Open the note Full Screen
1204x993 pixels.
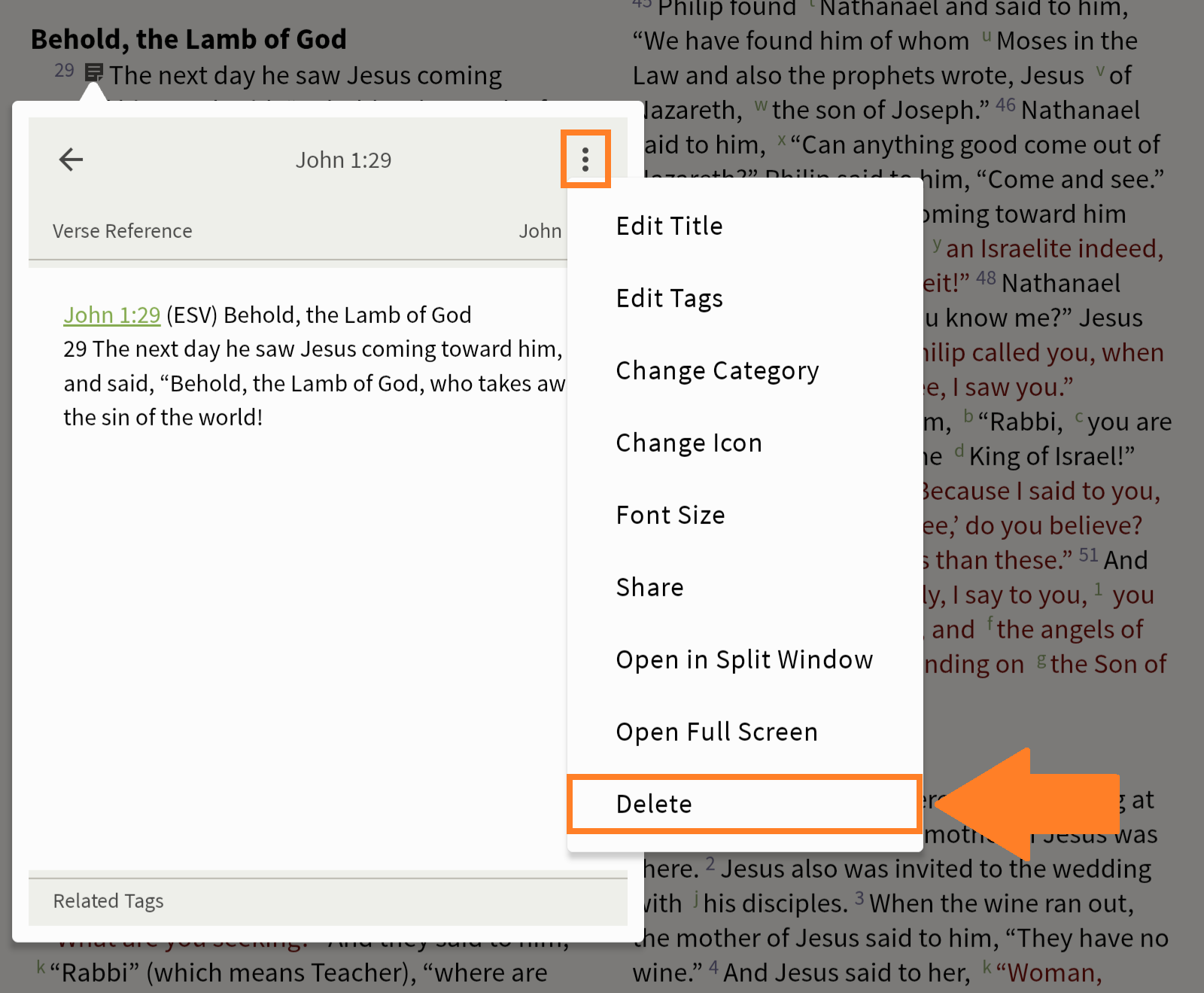(716, 732)
